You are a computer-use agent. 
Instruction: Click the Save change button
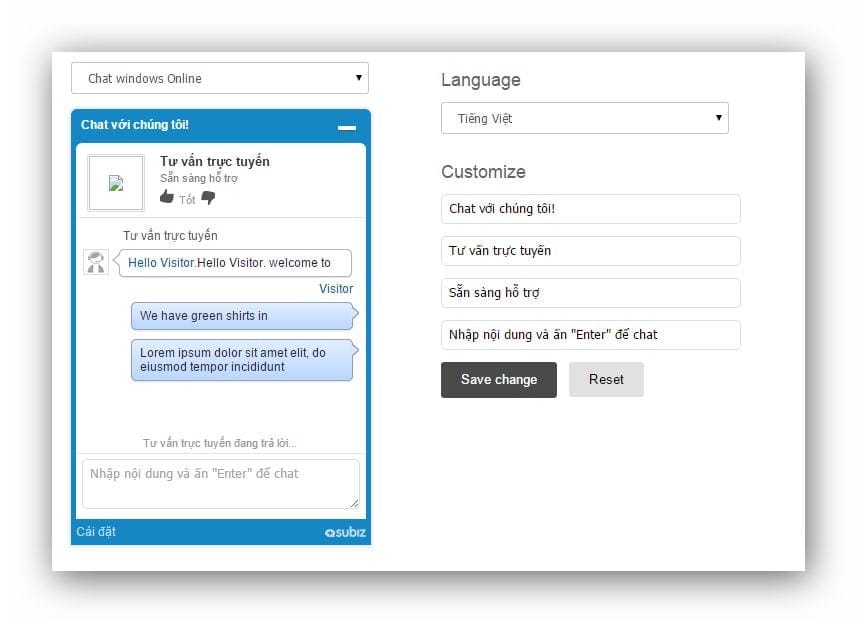[498, 380]
